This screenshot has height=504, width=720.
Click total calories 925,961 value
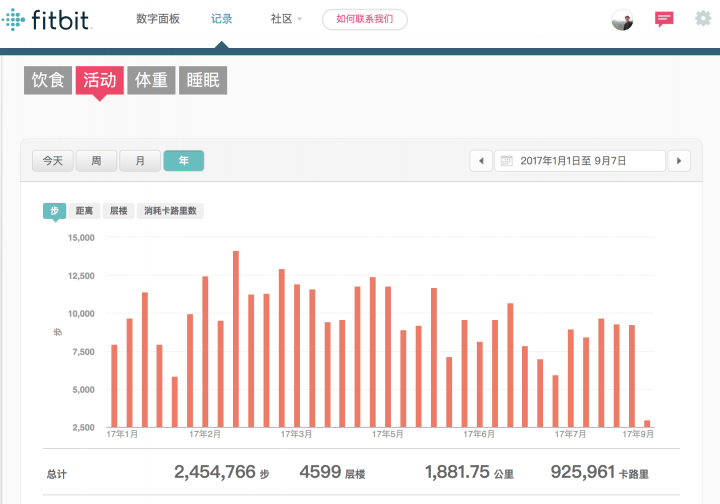[x=582, y=472]
